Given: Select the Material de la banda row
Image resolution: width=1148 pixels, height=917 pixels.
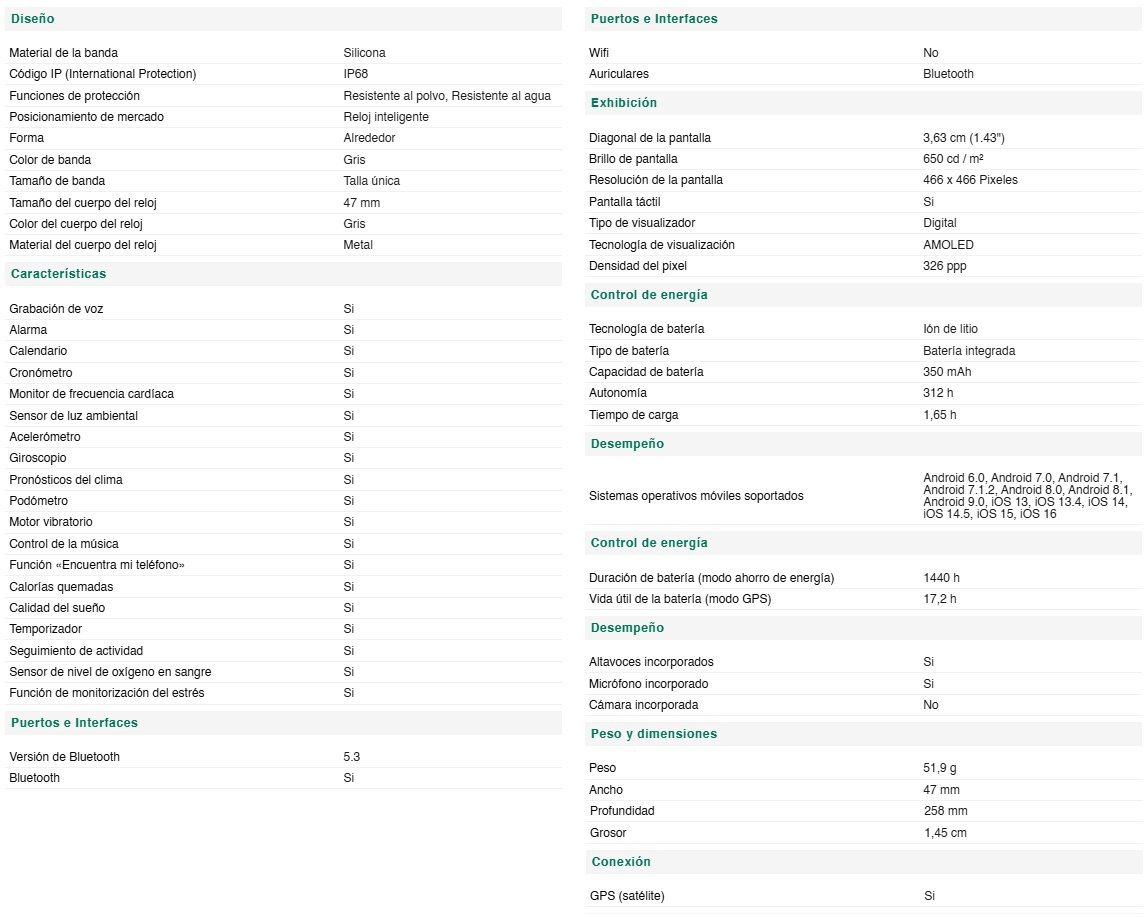Looking at the screenshot, I should pos(283,53).
